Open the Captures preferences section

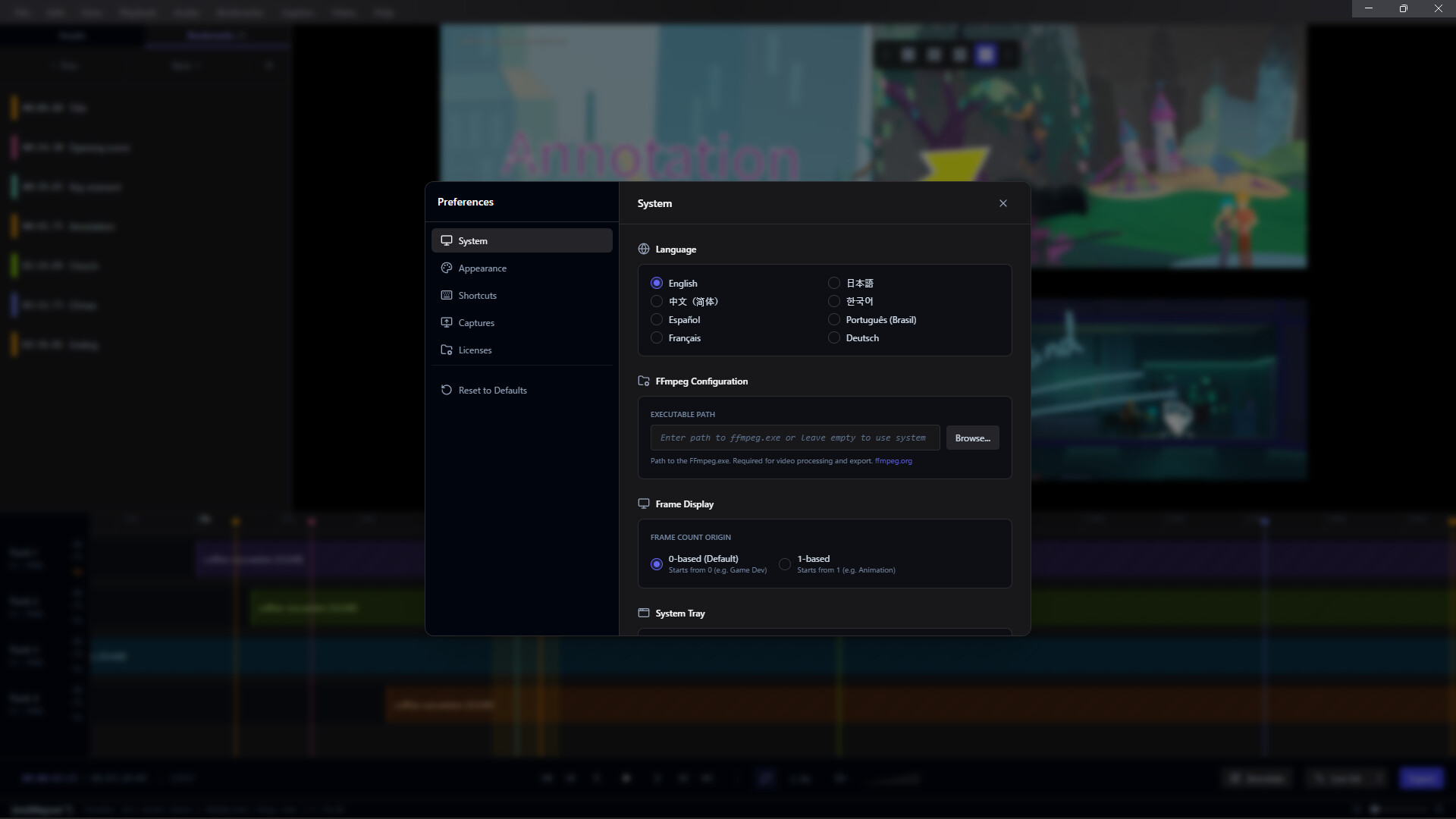pos(476,322)
